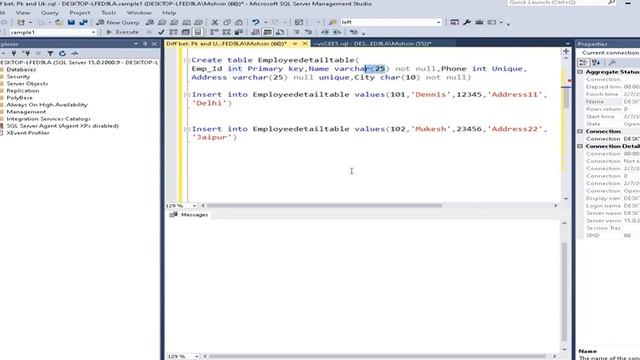Click Increase Indent icon

tap(337, 32)
